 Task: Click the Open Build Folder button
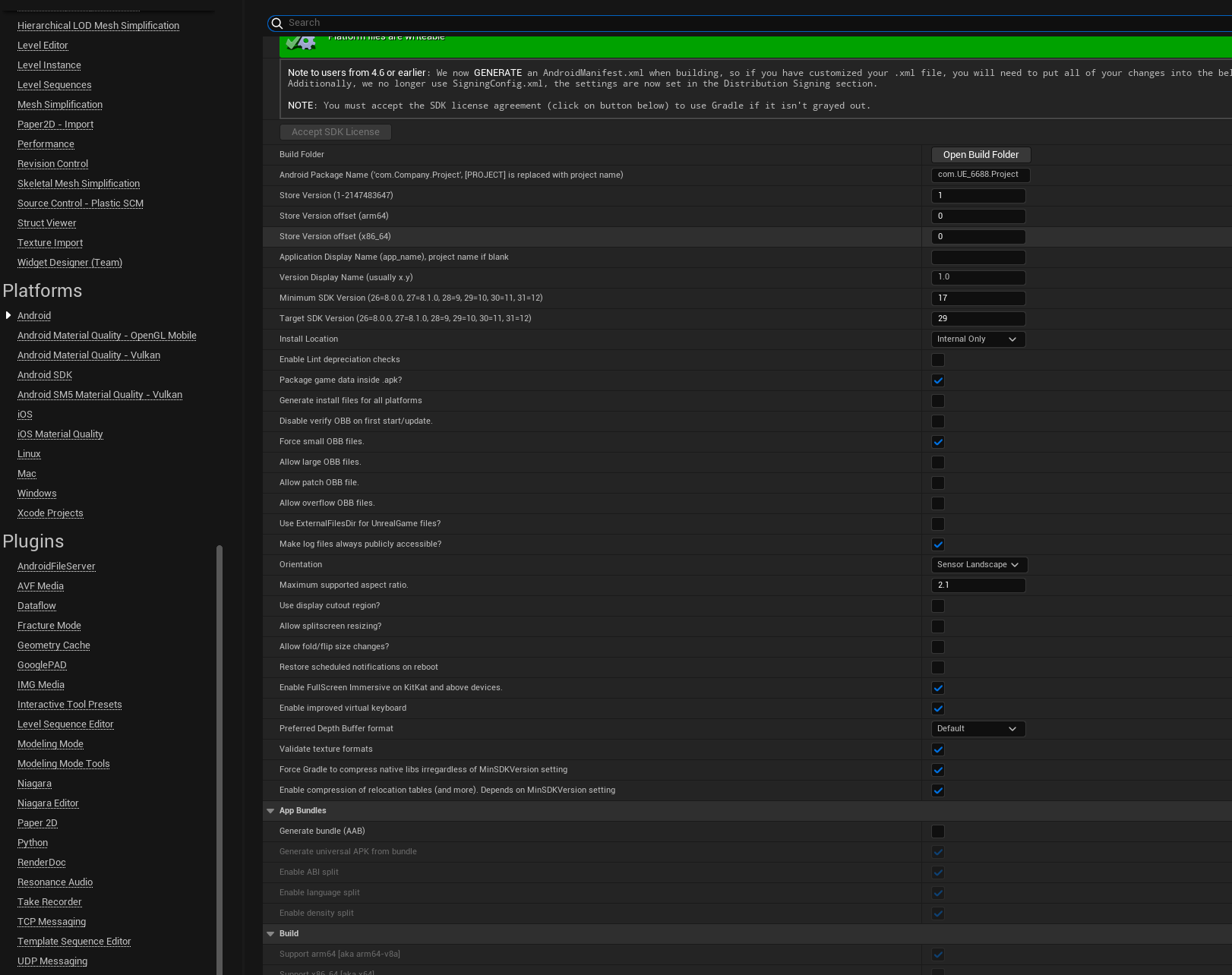[981, 154]
